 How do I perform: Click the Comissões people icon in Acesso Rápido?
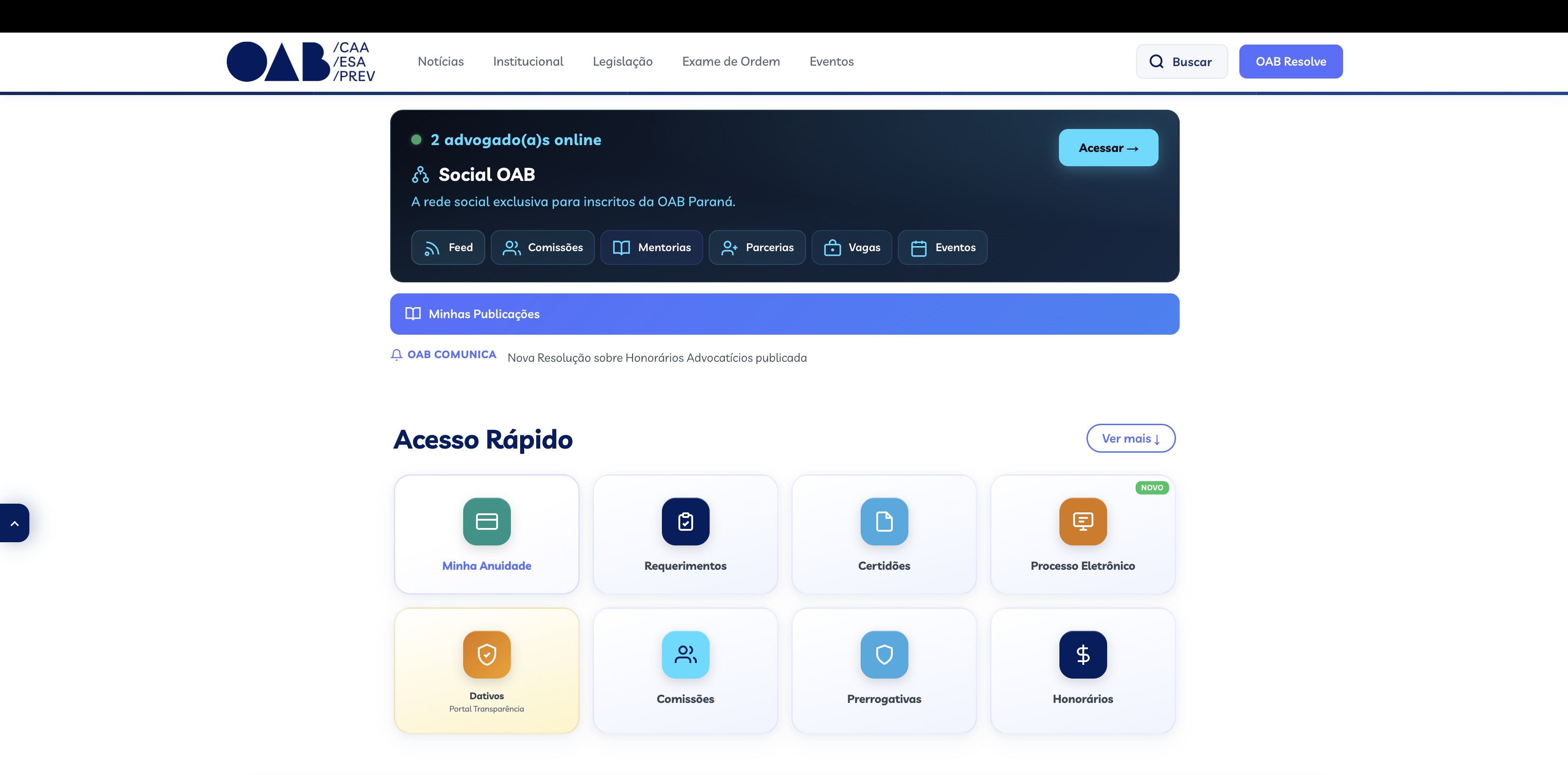click(685, 654)
